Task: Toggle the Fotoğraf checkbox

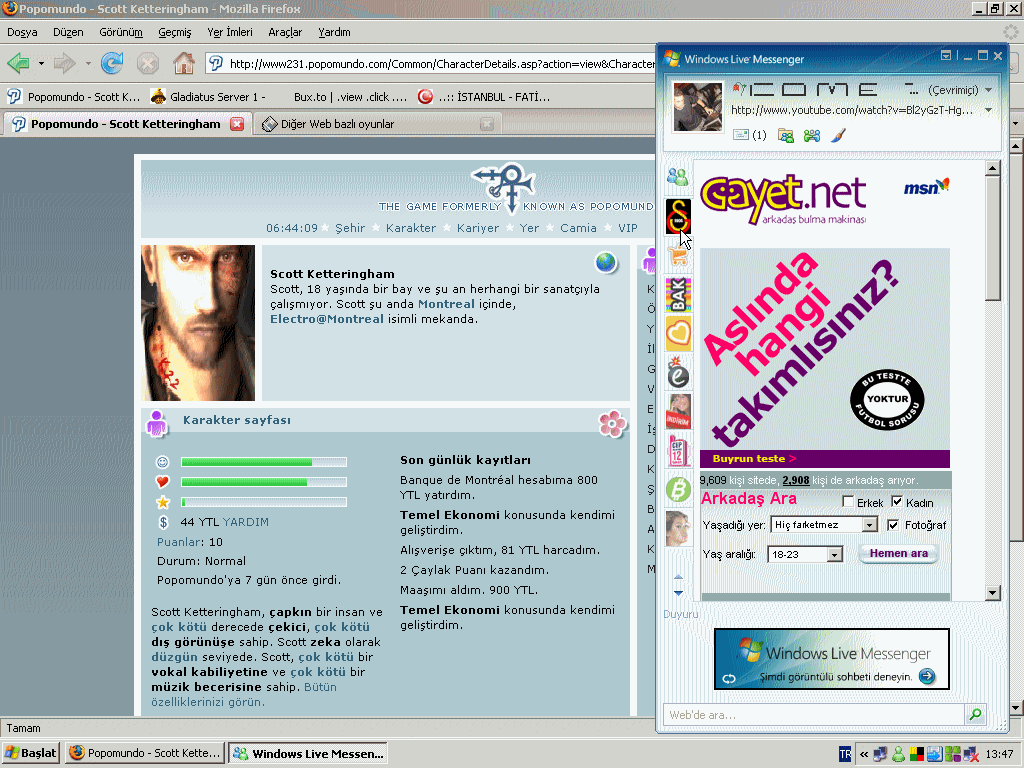Action: click(x=893, y=524)
